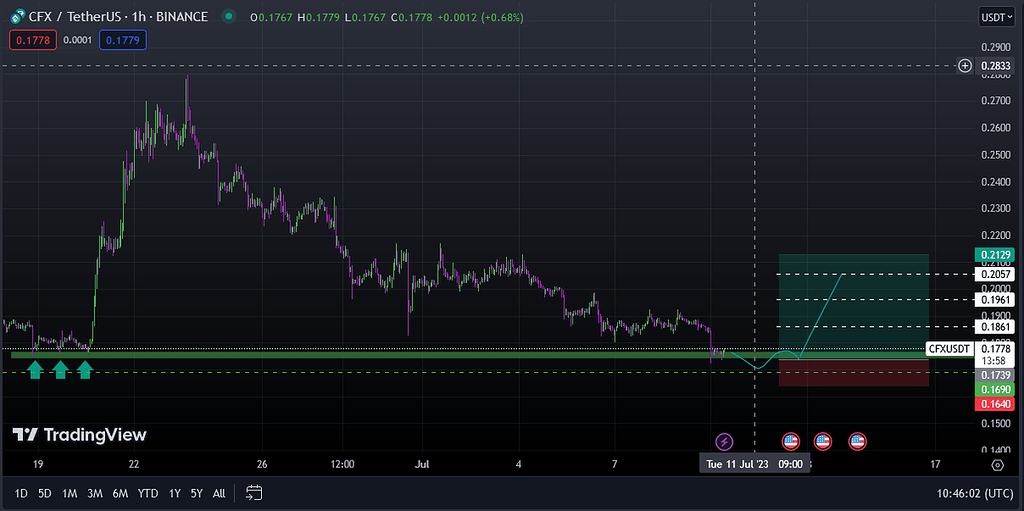Viewport: 1024px width, 511px height.
Task: Select the 3M time range
Action: click(95, 493)
